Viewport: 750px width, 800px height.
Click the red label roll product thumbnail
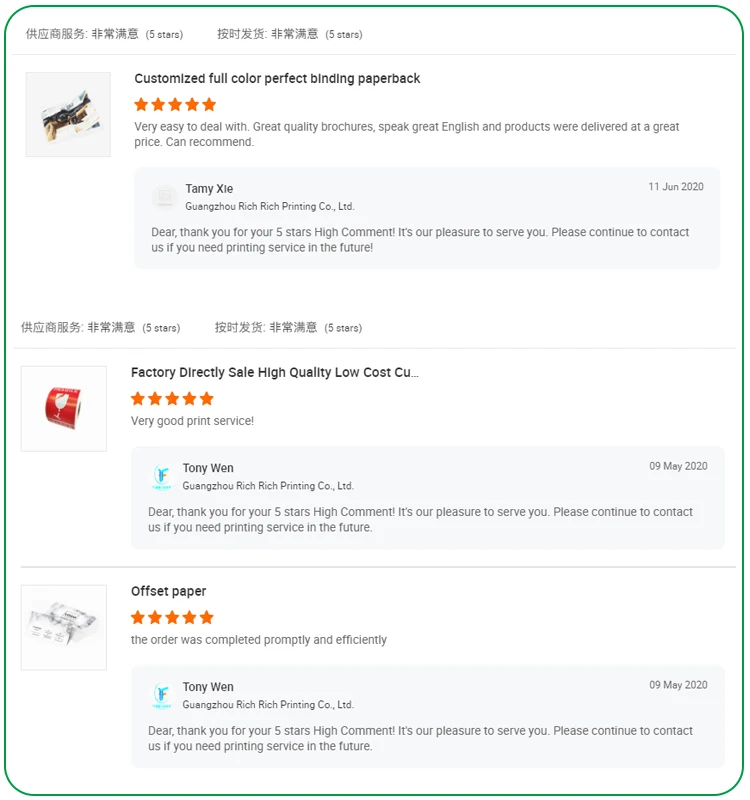[64, 410]
